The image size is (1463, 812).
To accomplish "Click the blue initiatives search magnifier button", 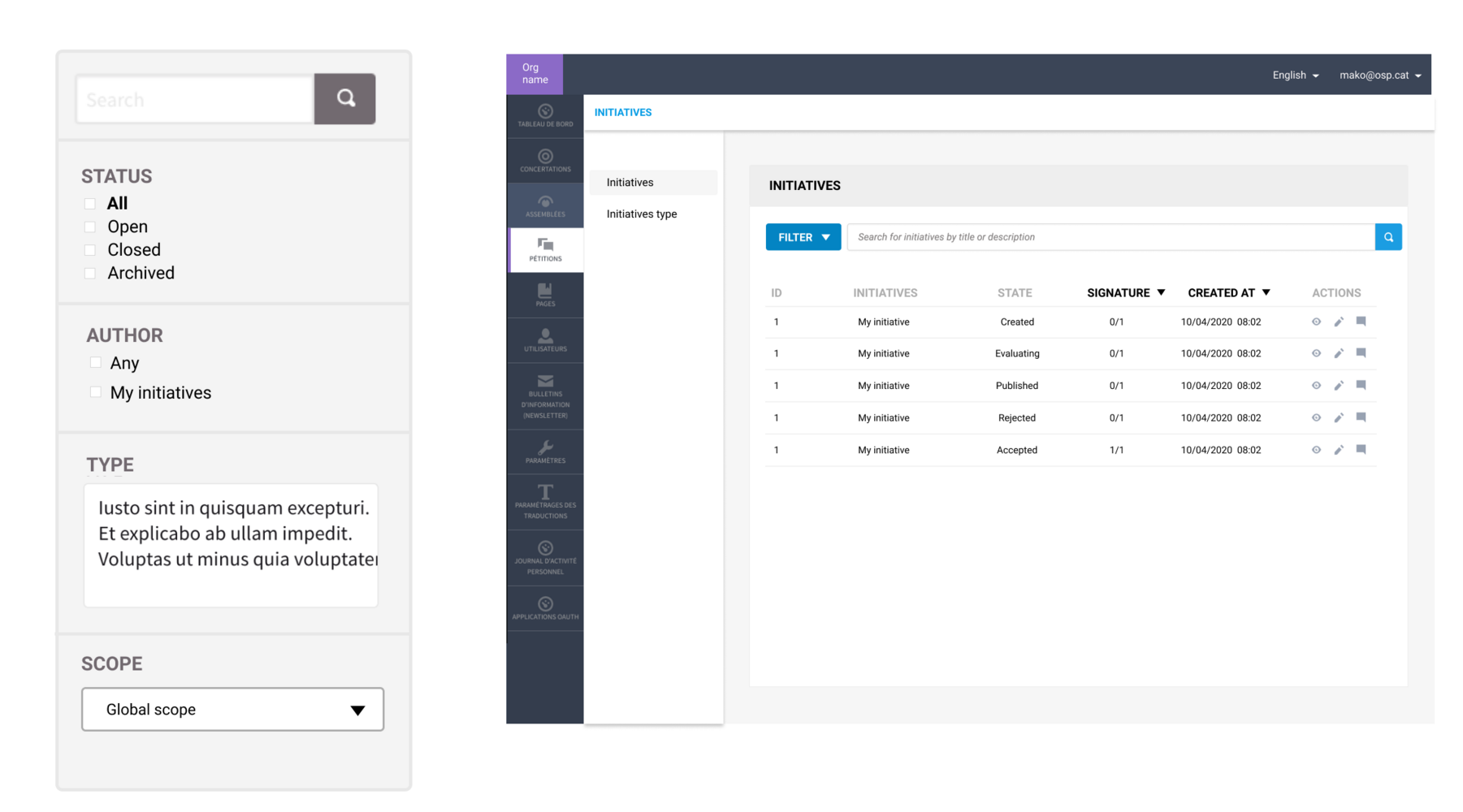I will click(x=1388, y=237).
